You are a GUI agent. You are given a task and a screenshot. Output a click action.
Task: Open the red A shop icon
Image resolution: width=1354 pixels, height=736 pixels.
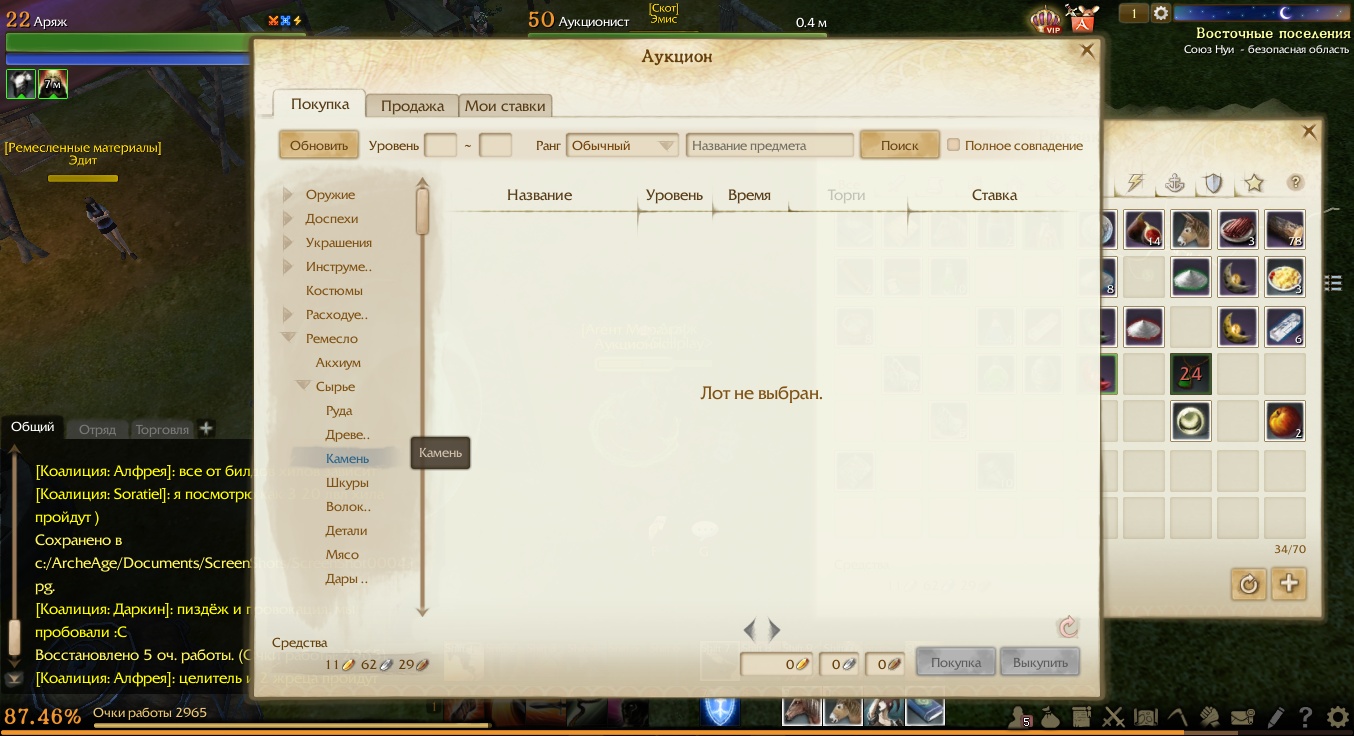[1082, 18]
